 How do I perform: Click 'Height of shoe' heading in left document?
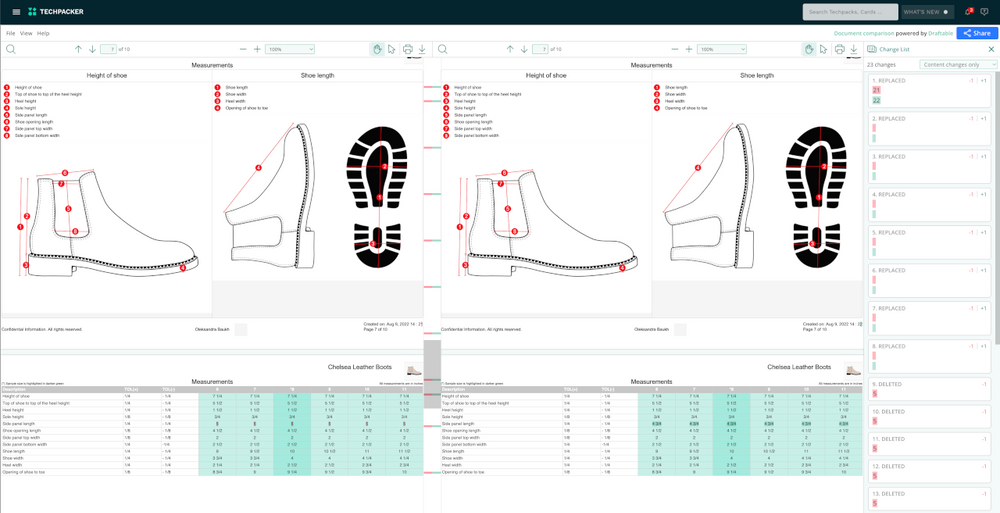pyautogui.click(x=107, y=75)
